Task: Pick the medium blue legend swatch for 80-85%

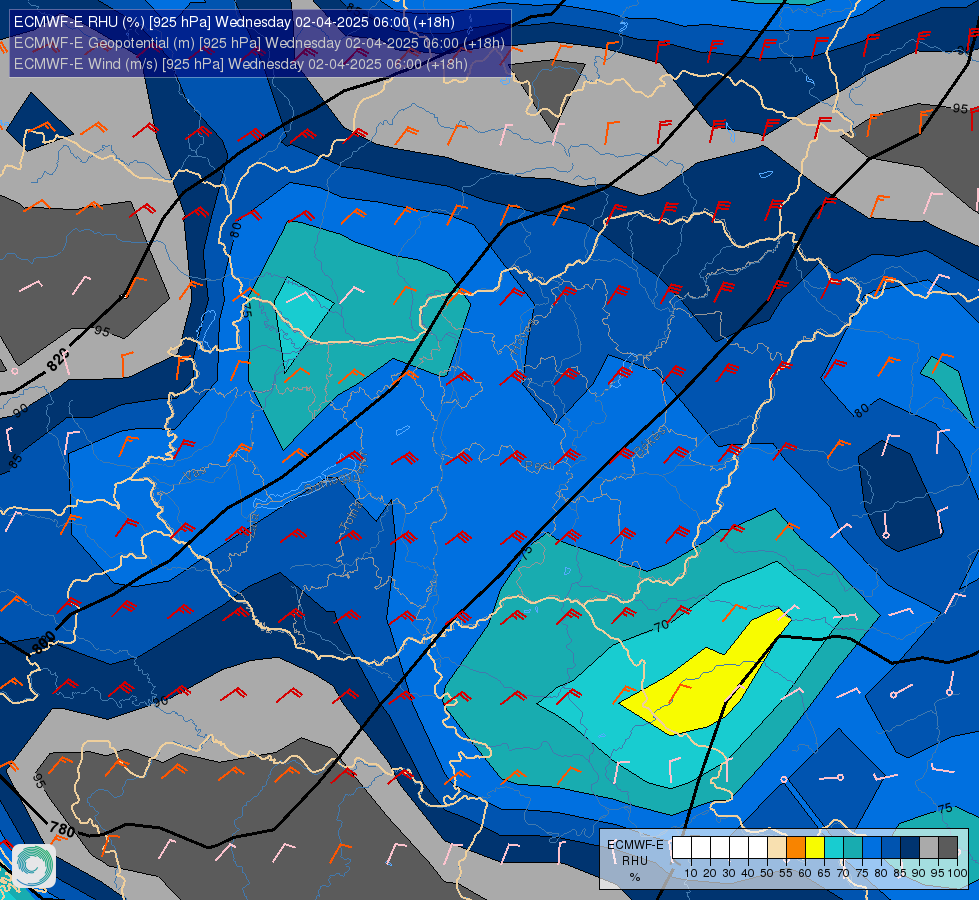Action: 891,848
